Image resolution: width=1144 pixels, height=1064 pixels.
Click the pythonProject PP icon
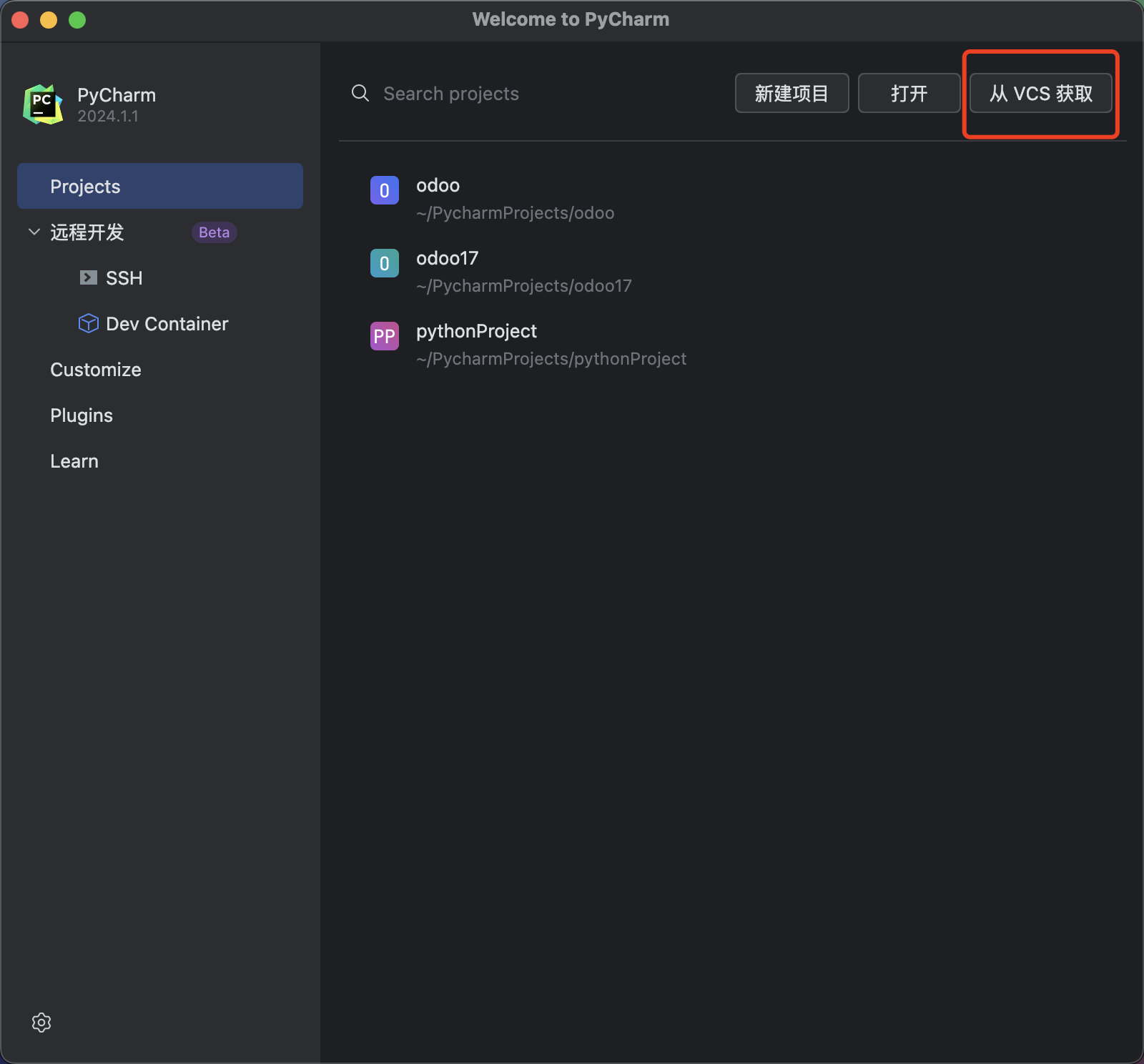coord(385,336)
